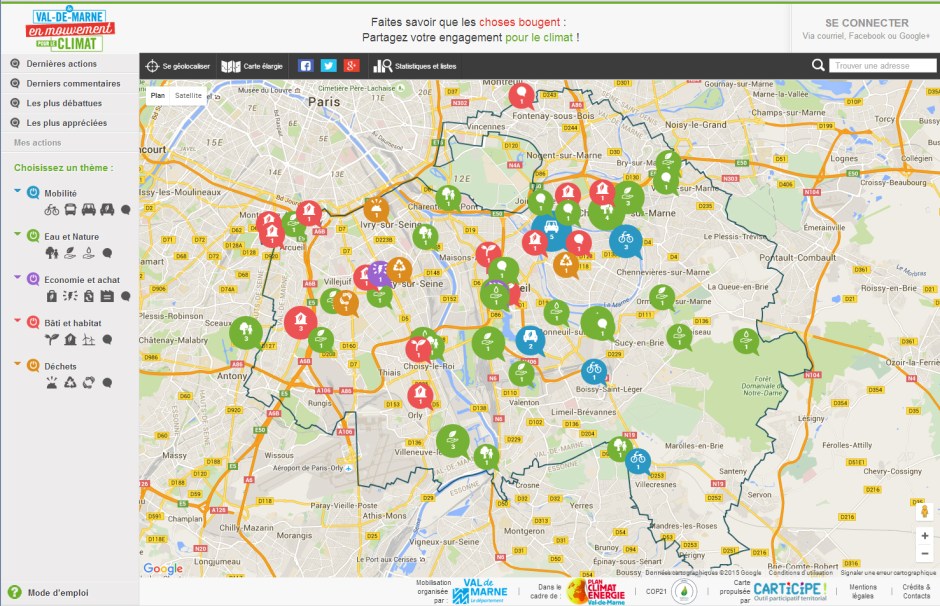This screenshot has height=606, width=940.
Task: Collapse the Economie et achat arrow
Action: click(x=18, y=279)
